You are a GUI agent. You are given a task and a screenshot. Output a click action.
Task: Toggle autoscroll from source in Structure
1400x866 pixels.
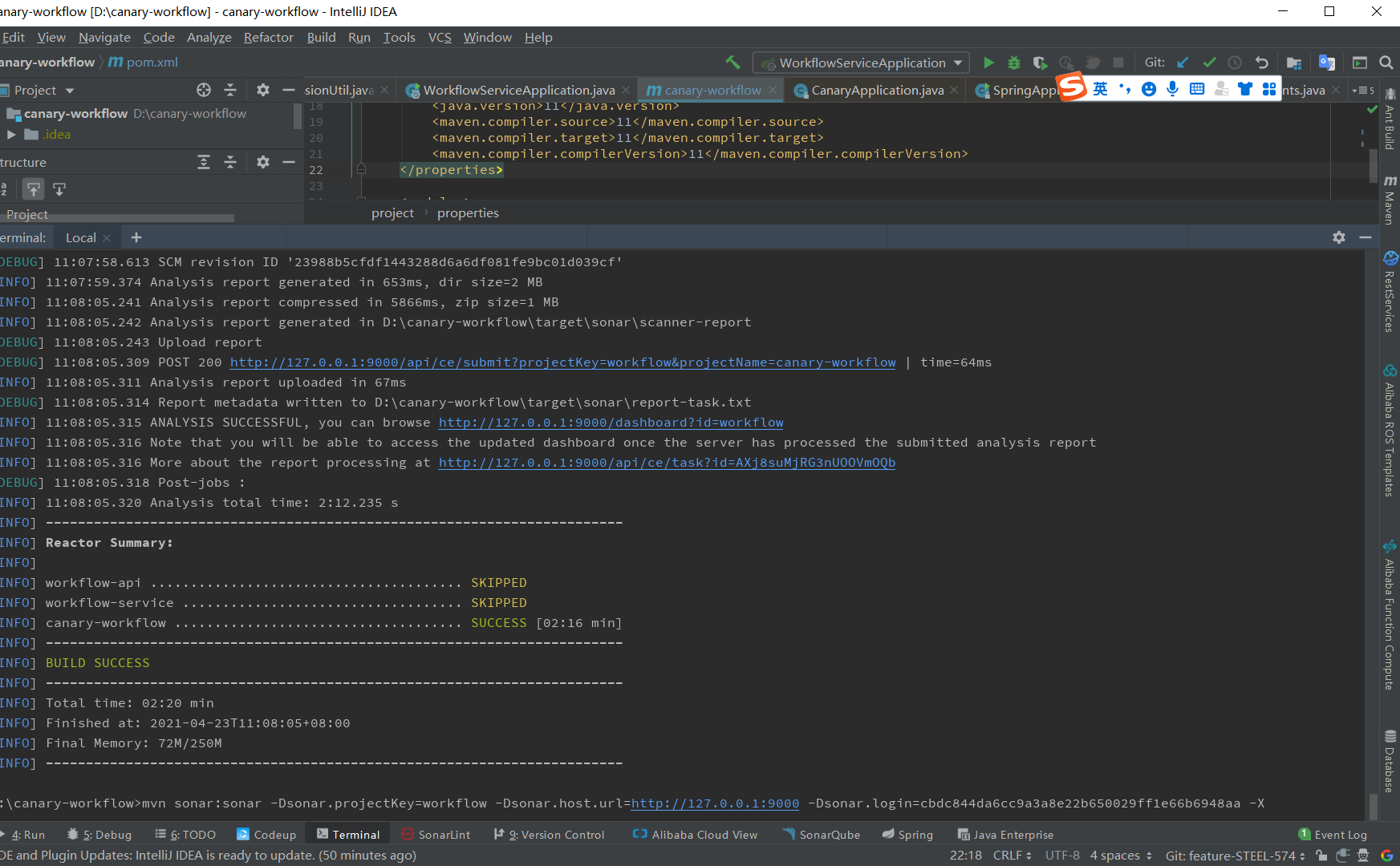59,189
